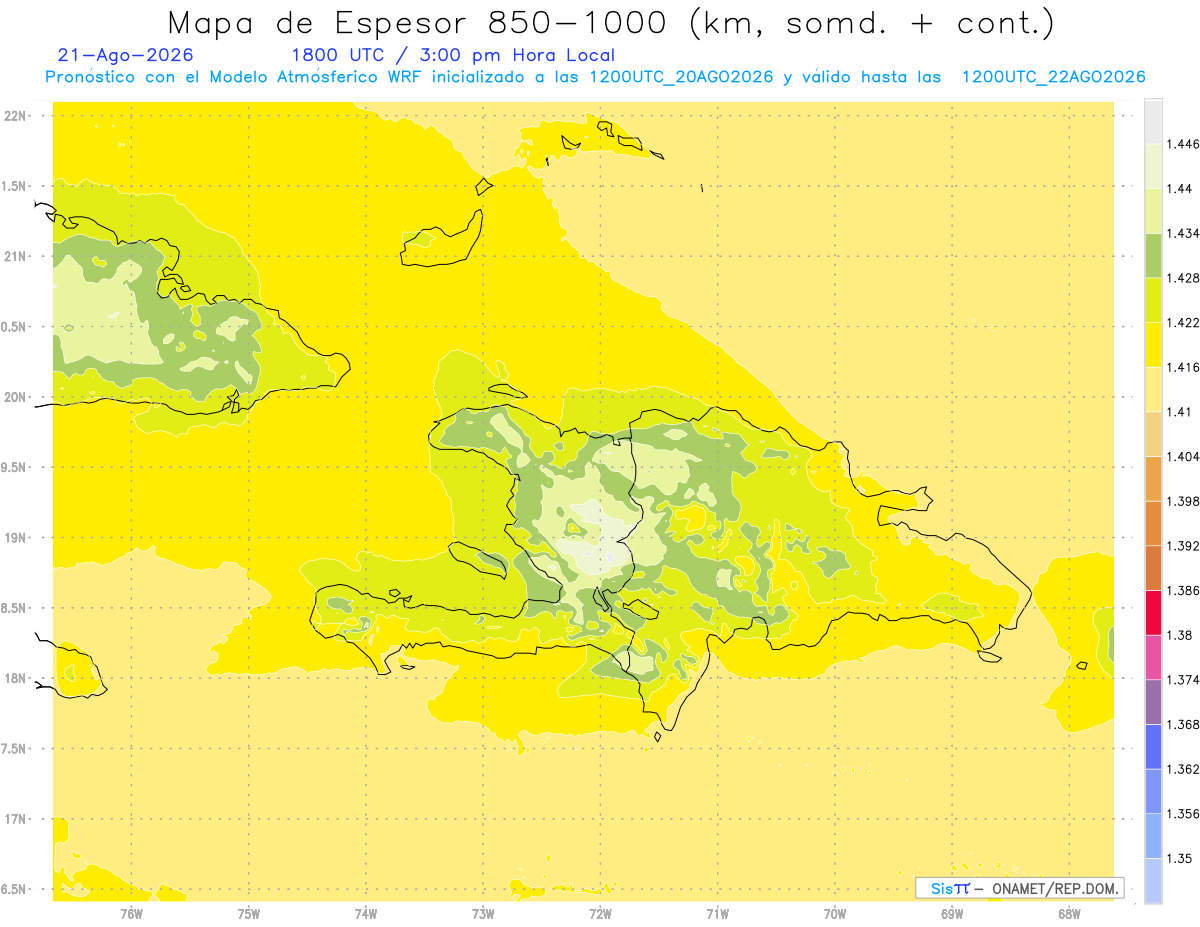This screenshot has width=1200, height=927.
Task: Select the legend value '1.386'
Action: [x=1184, y=590]
